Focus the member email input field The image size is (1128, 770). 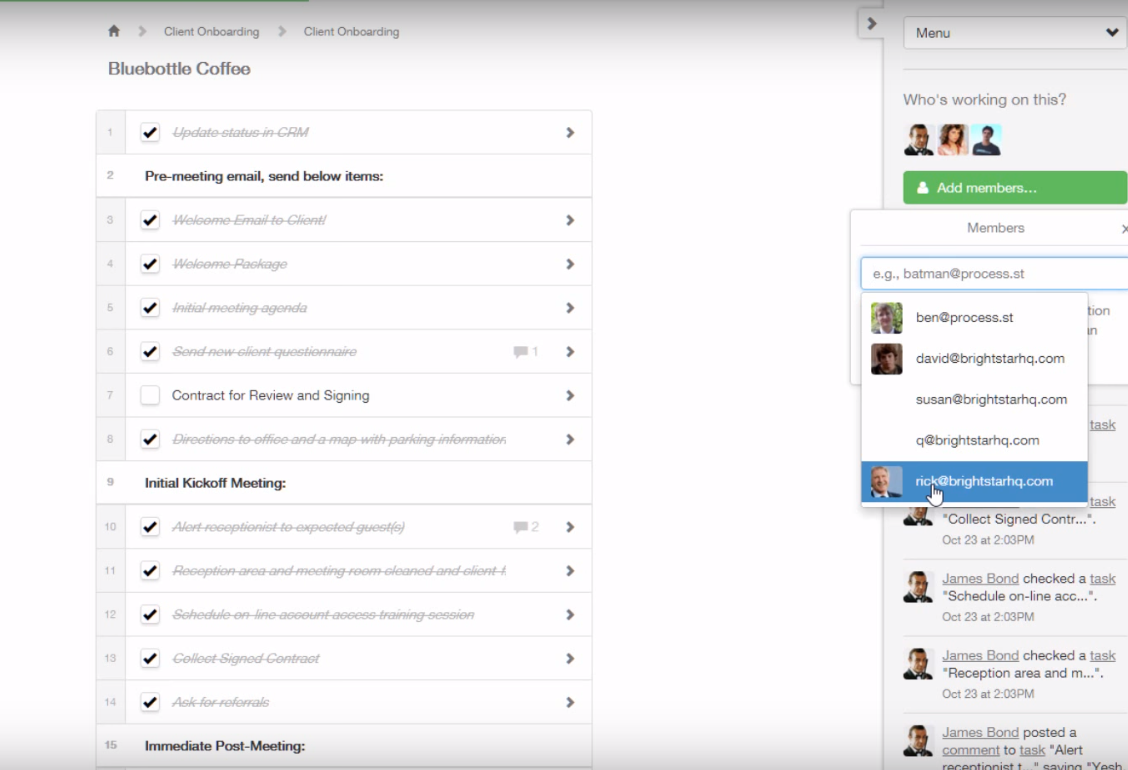click(x=994, y=273)
